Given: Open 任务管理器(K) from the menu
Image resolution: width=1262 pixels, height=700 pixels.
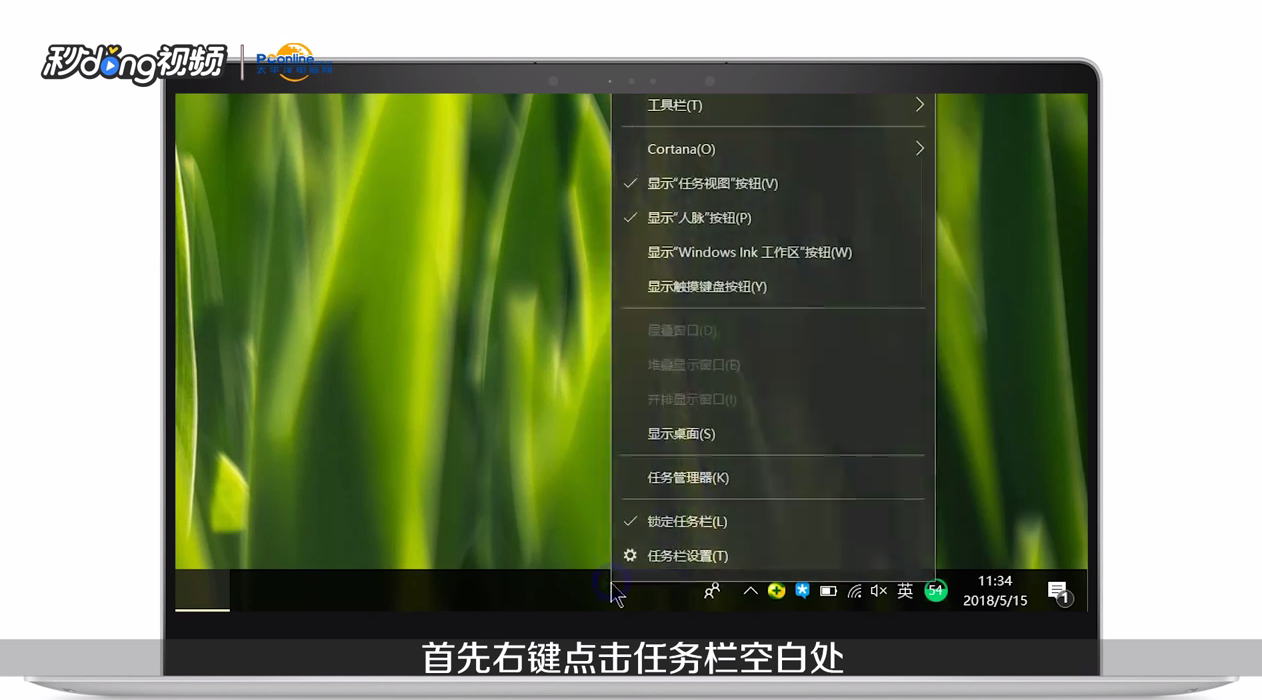Looking at the screenshot, I should (x=773, y=478).
